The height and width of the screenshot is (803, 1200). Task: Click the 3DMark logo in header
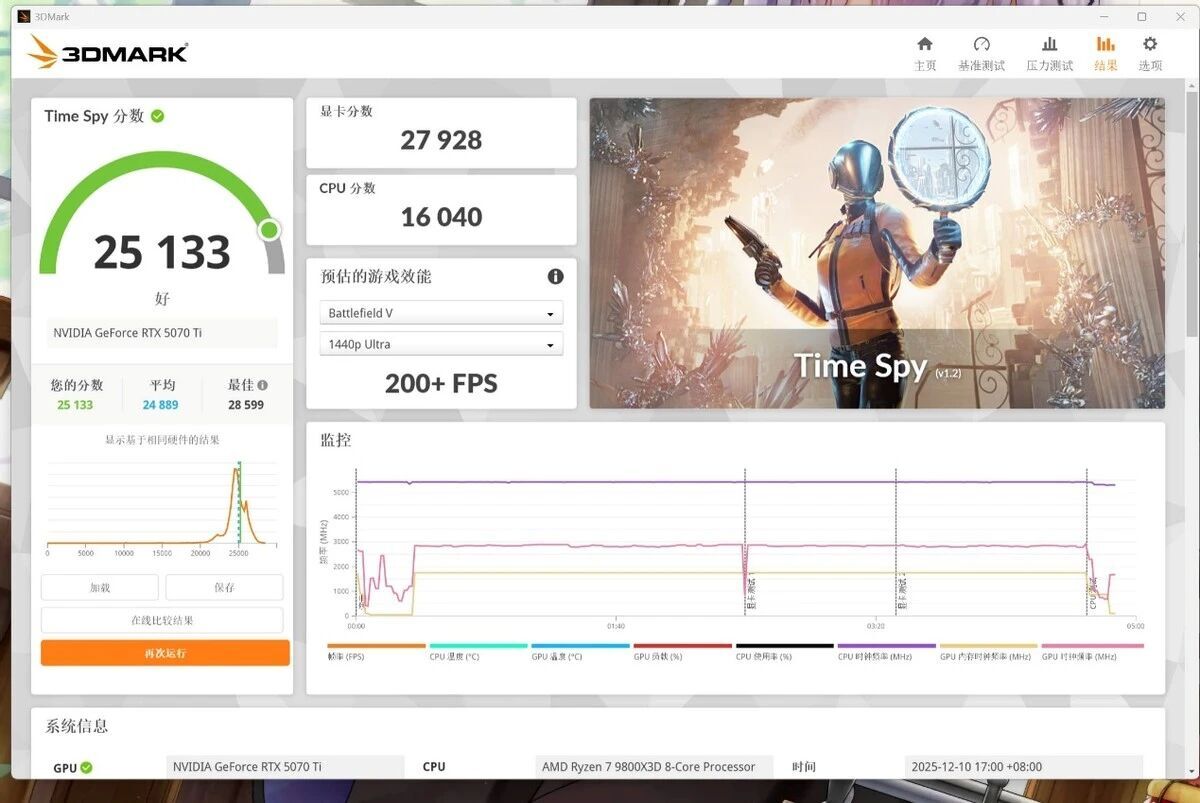click(108, 52)
